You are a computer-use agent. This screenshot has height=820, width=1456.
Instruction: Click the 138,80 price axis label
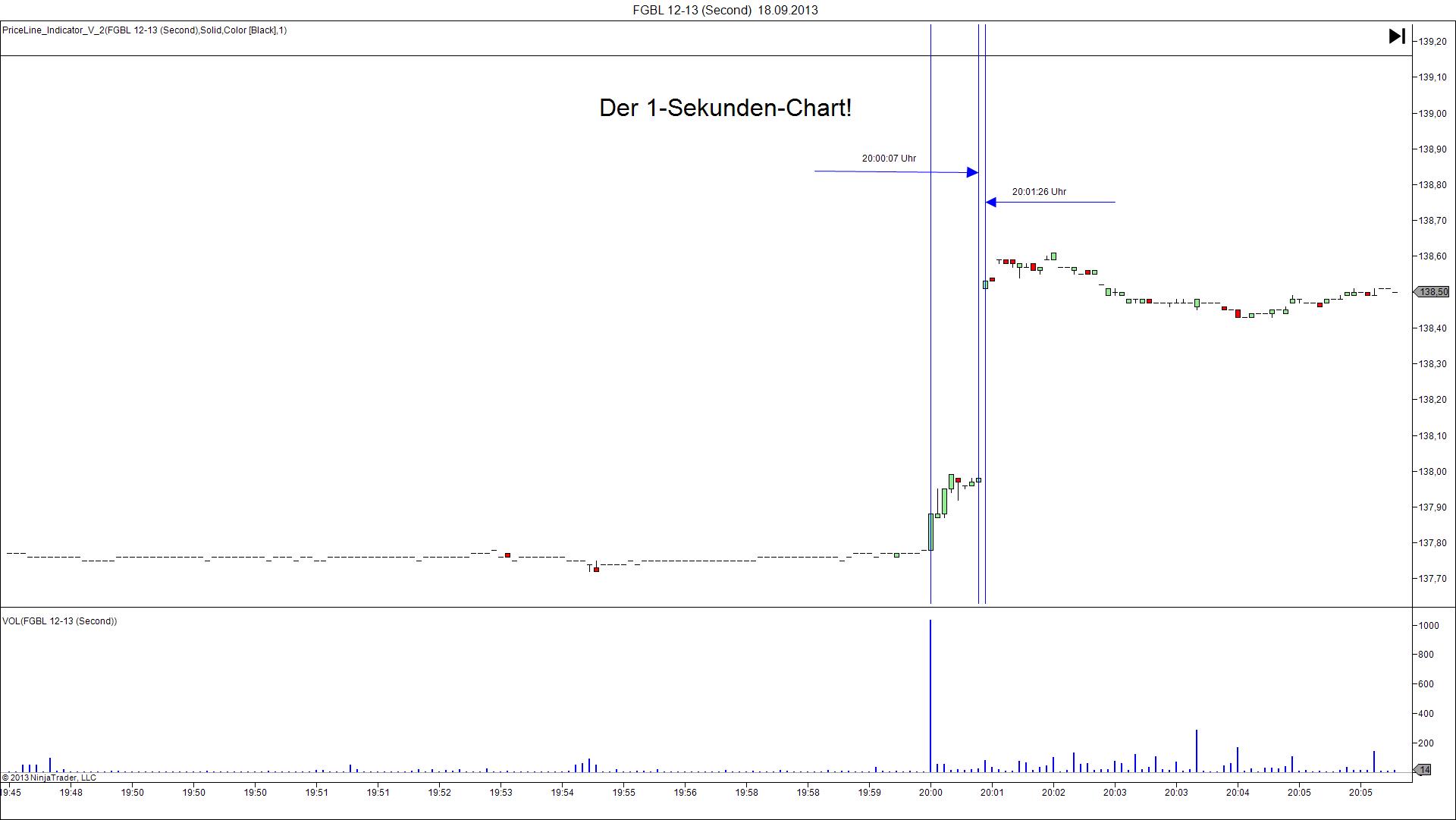point(1432,185)
